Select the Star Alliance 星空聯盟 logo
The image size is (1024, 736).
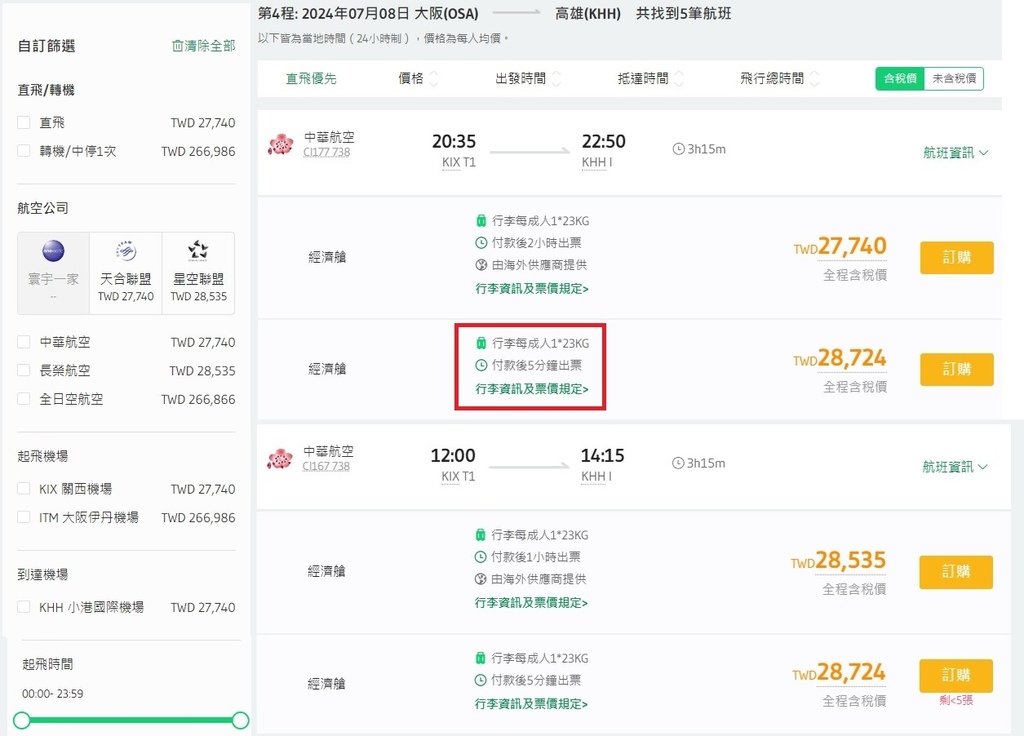198,250
